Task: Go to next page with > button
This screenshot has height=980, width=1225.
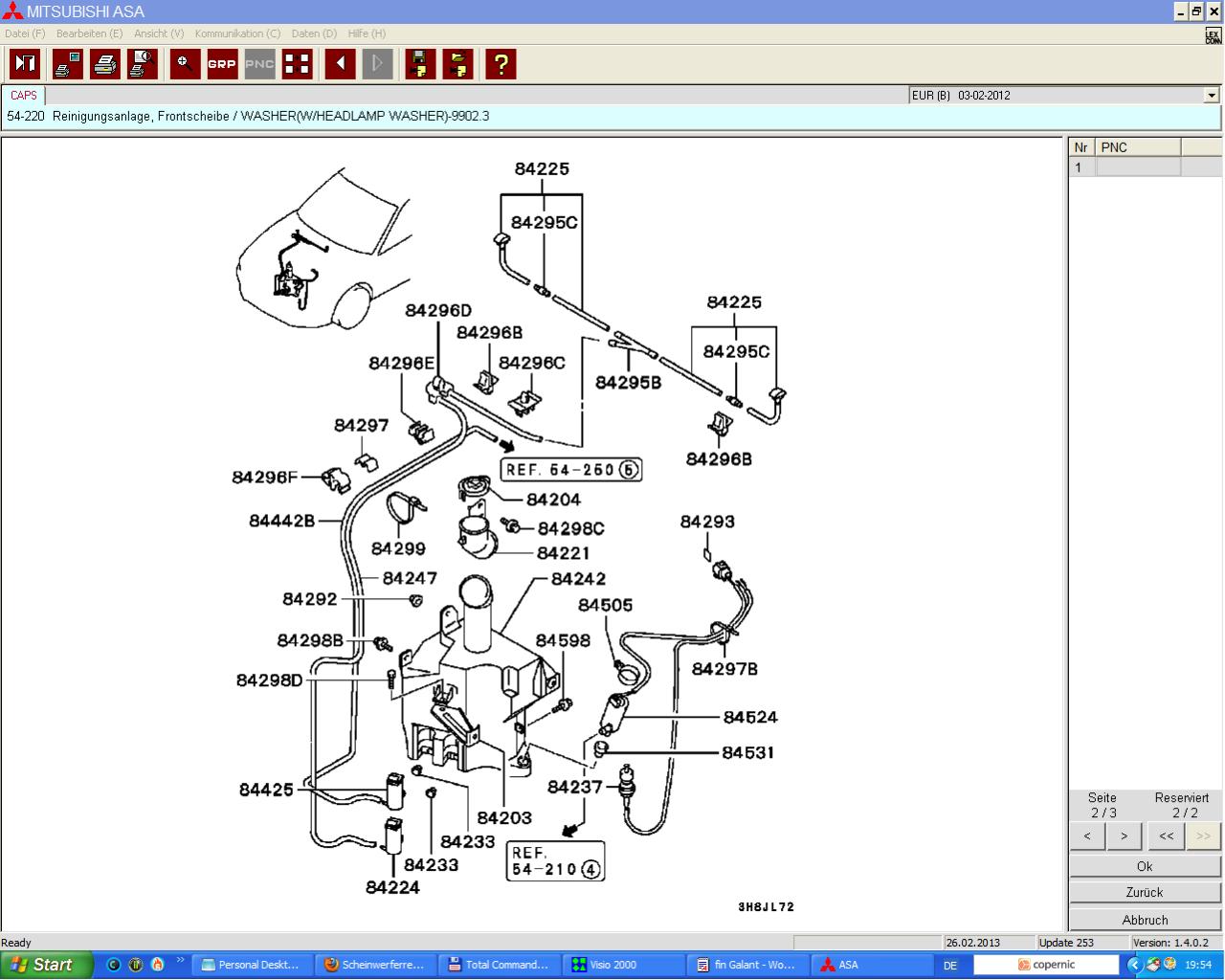Action: click(x=1124, y=835)
